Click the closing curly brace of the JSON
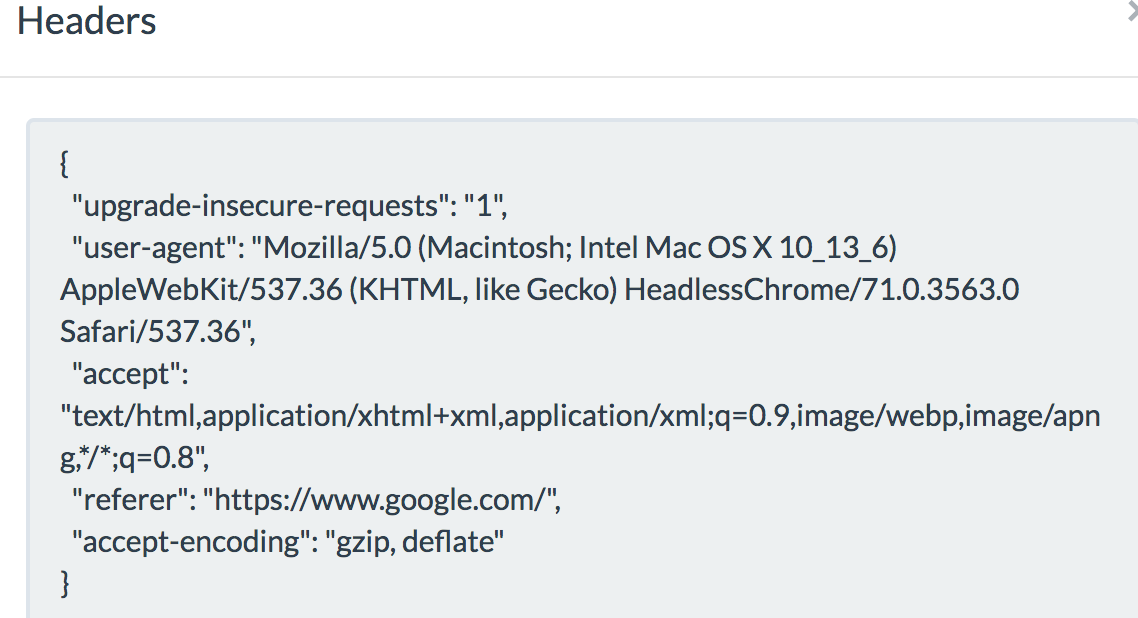The image size is (1138, 618). tap(65, 583)
